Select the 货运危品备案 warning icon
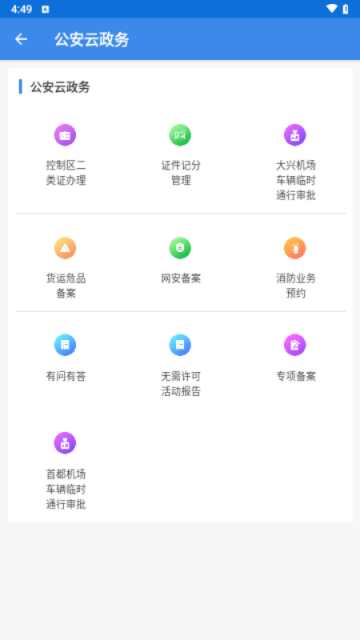 pos(65,248)
